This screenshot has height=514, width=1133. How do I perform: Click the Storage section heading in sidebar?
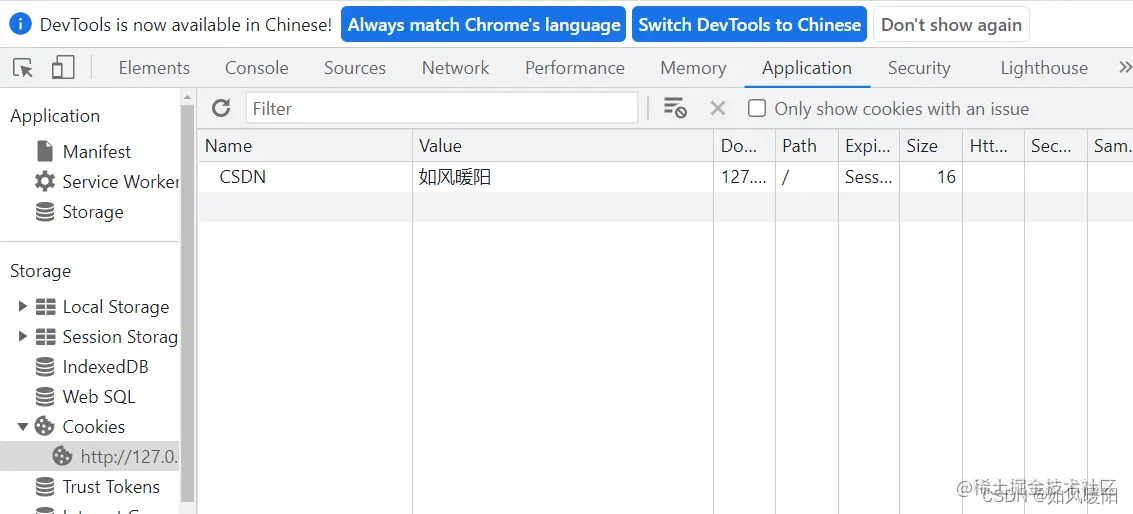40,271
